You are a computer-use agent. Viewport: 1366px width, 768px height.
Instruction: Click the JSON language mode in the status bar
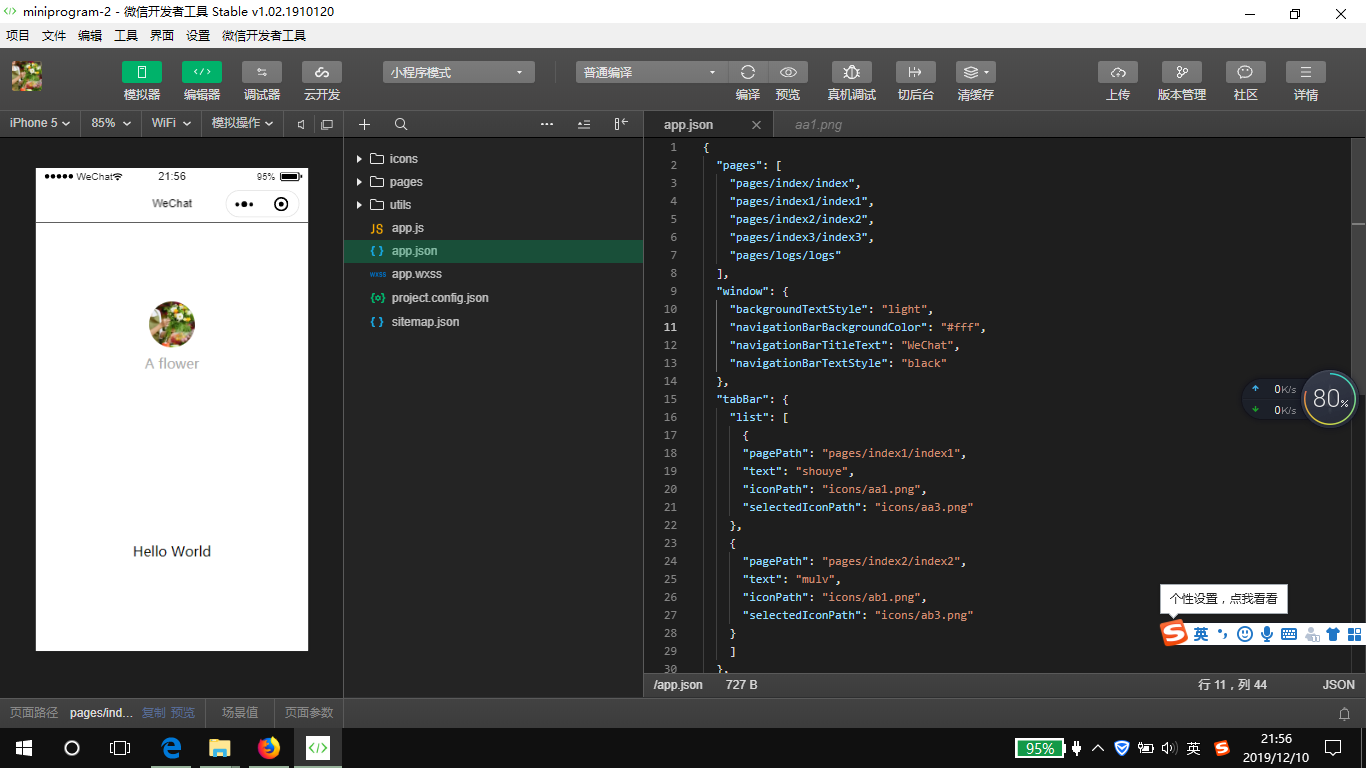tap(1339, 685)
